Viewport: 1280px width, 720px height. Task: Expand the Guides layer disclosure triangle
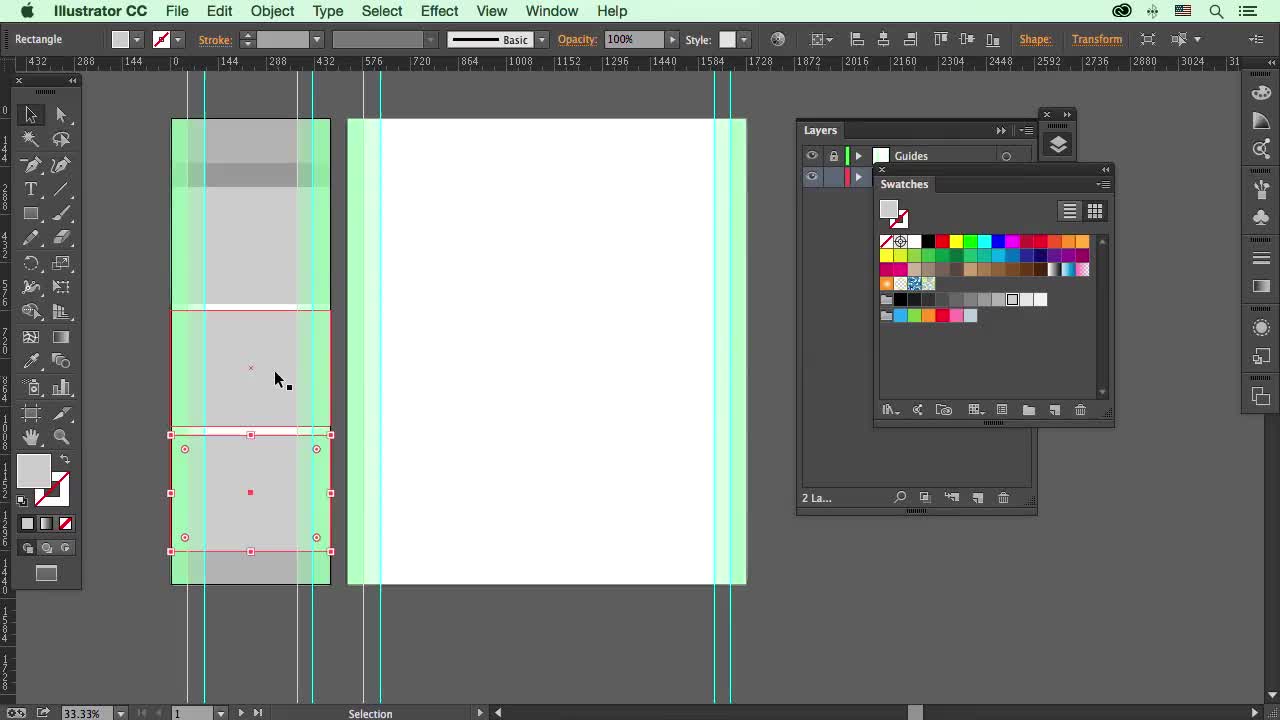click(x=858, y=155)
